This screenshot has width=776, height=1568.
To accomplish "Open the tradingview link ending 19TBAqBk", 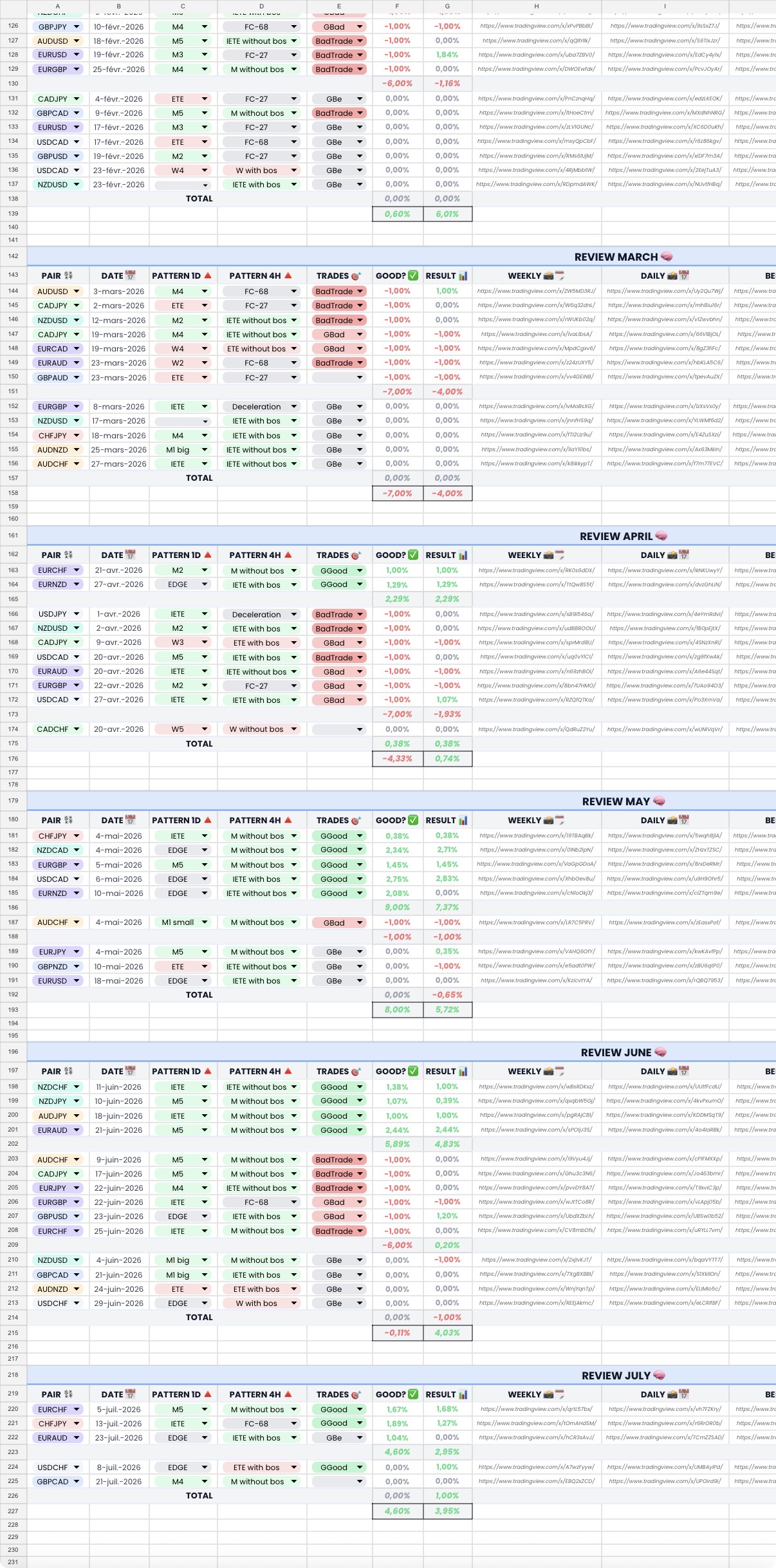I will 537,835.
